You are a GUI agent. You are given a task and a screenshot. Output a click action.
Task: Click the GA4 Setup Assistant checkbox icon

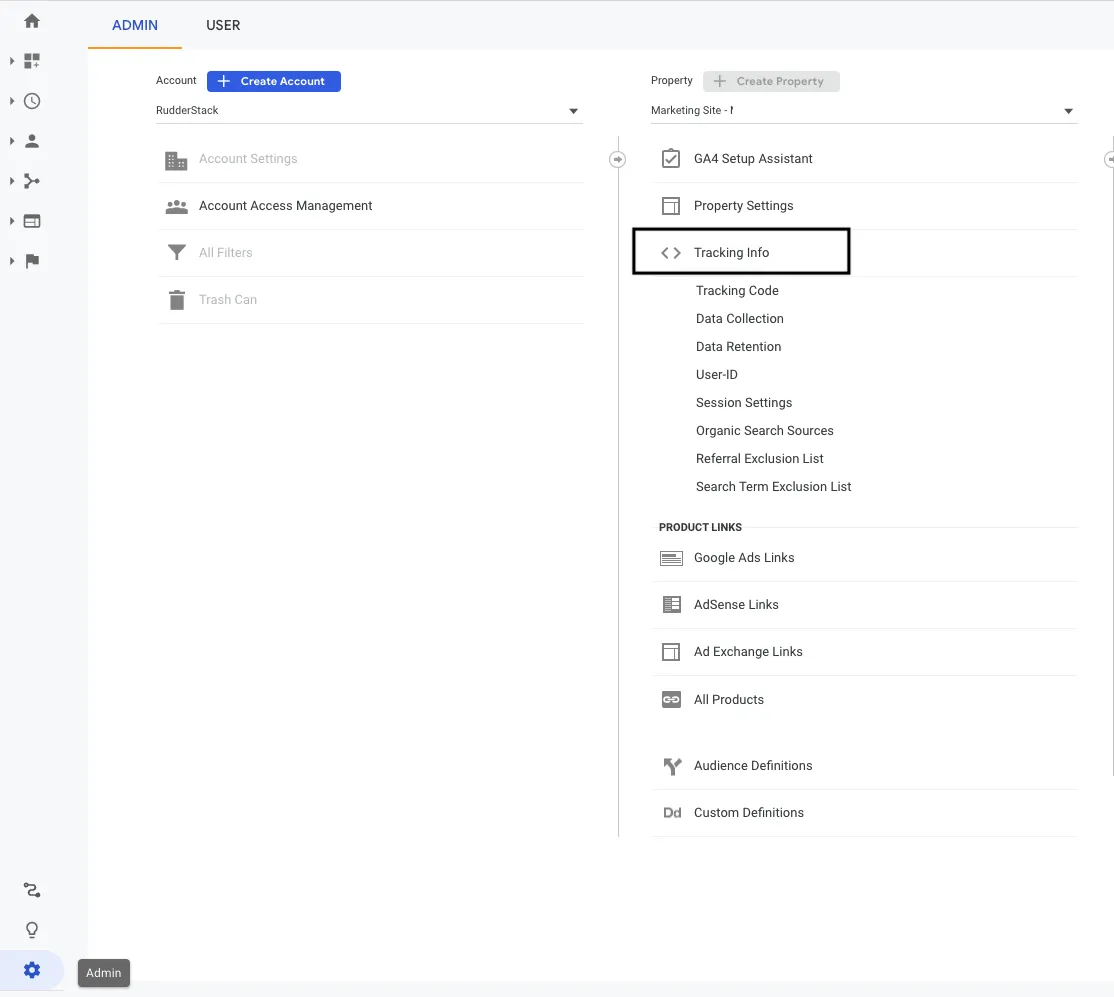click(671, 158)
